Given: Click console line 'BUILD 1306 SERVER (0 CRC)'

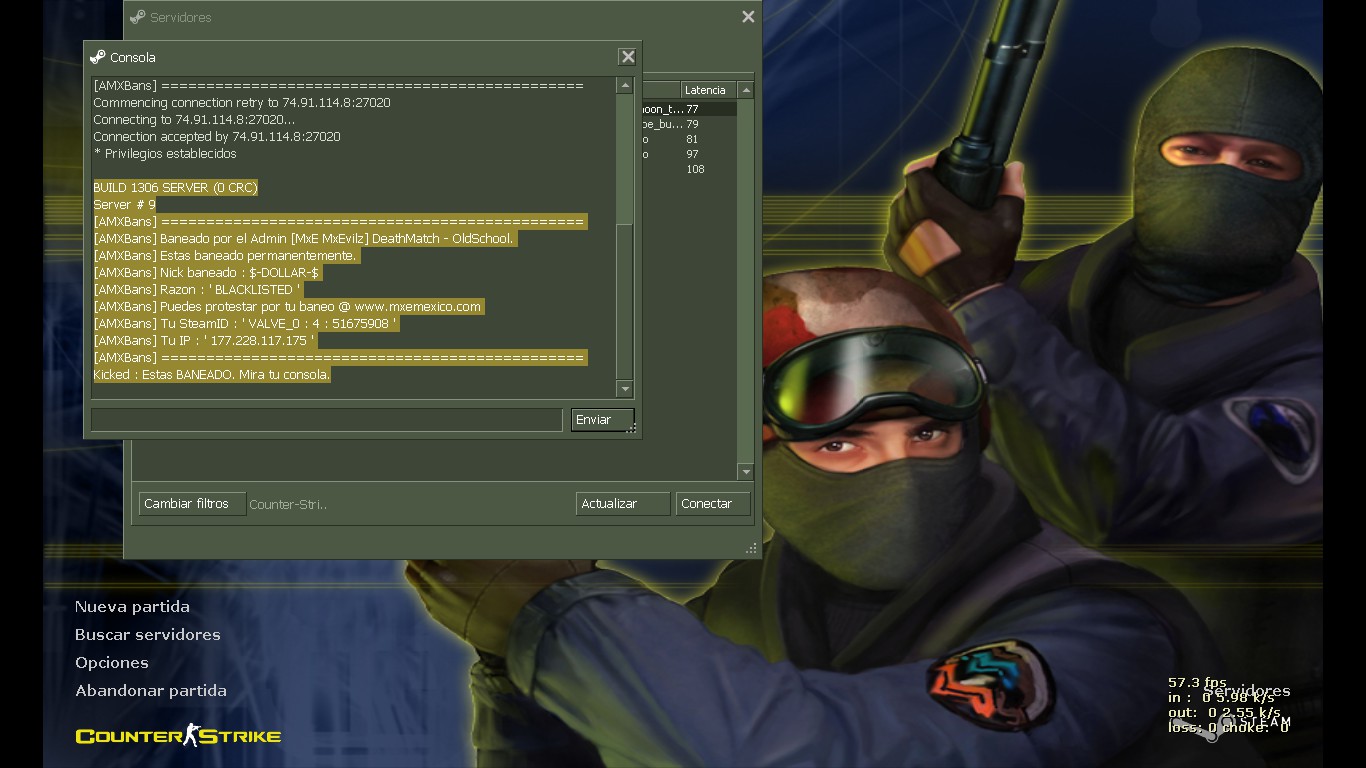Looking at the screenshot, I should coord(175,188).
